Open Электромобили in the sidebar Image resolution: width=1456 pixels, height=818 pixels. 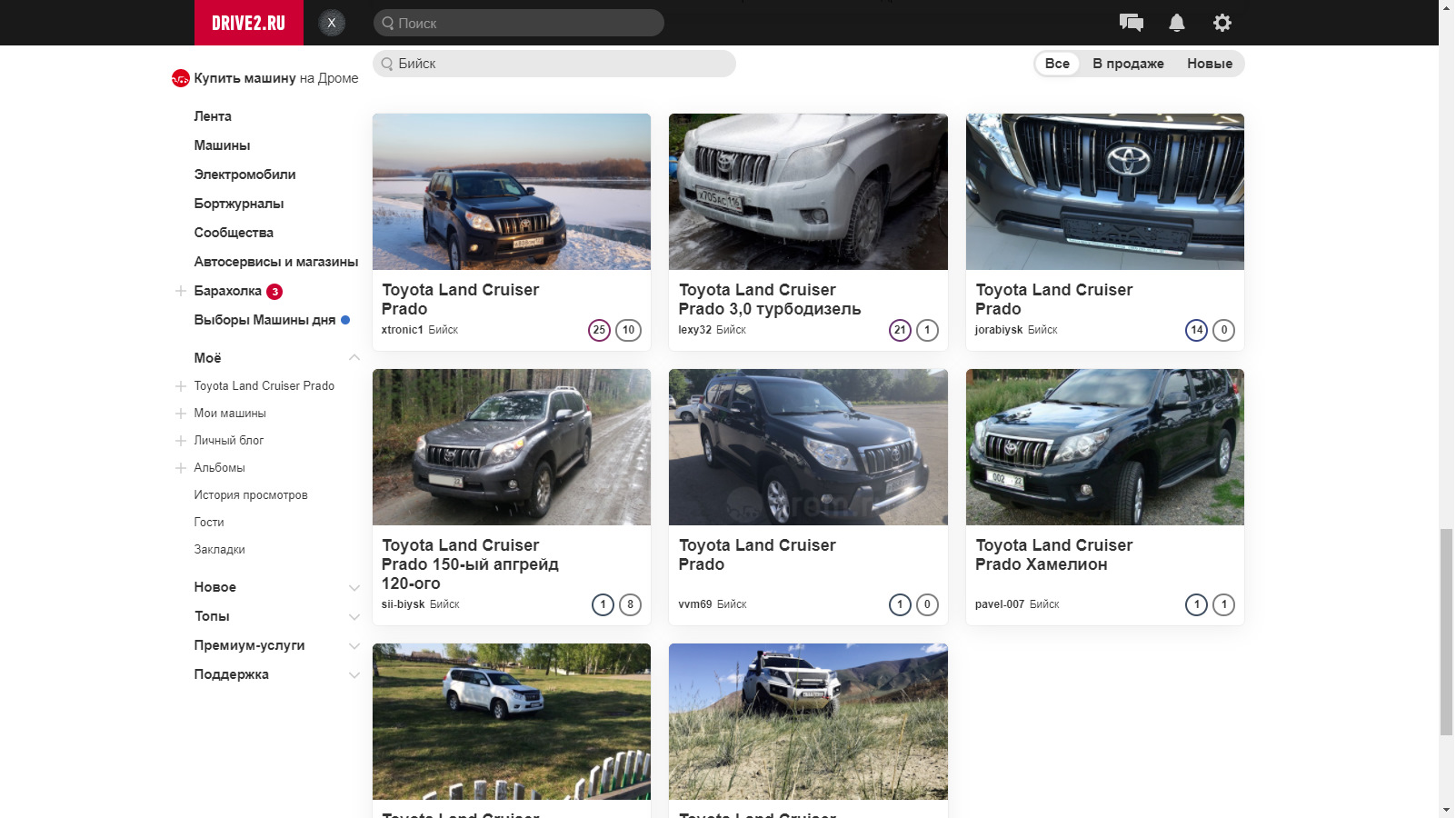[244, 175]
